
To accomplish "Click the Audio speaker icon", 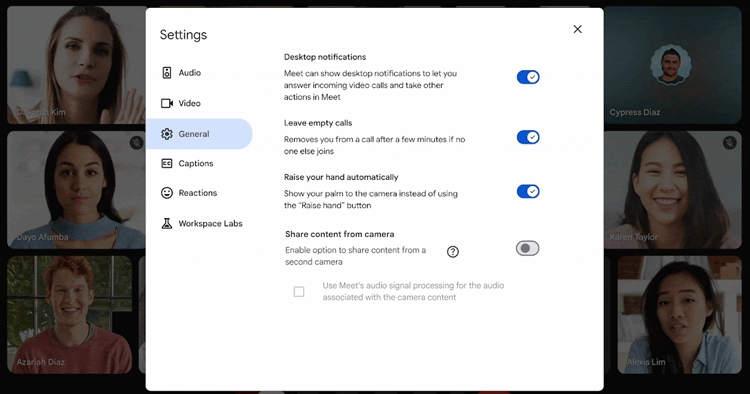I will tap(166, 73).
